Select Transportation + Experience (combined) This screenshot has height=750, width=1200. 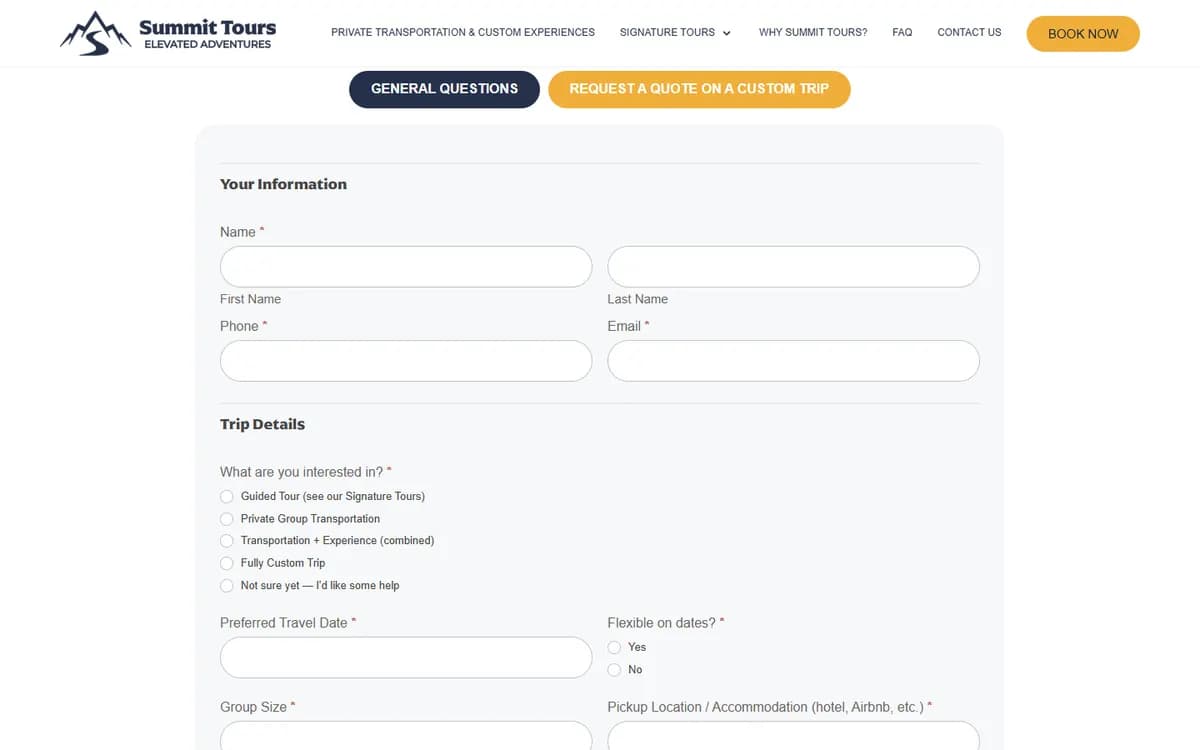coord(227,541)
